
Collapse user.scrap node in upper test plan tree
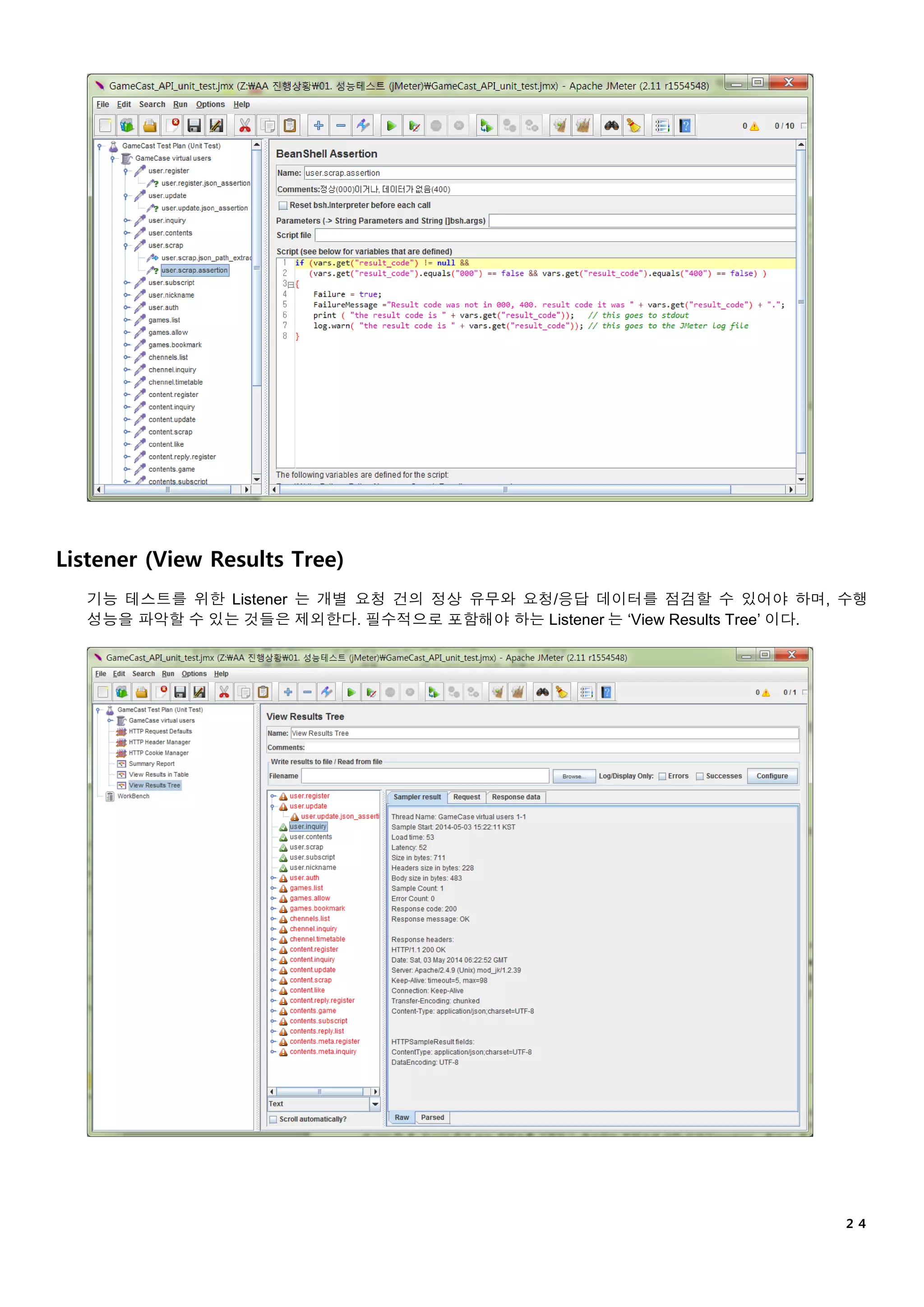(126, 245)
